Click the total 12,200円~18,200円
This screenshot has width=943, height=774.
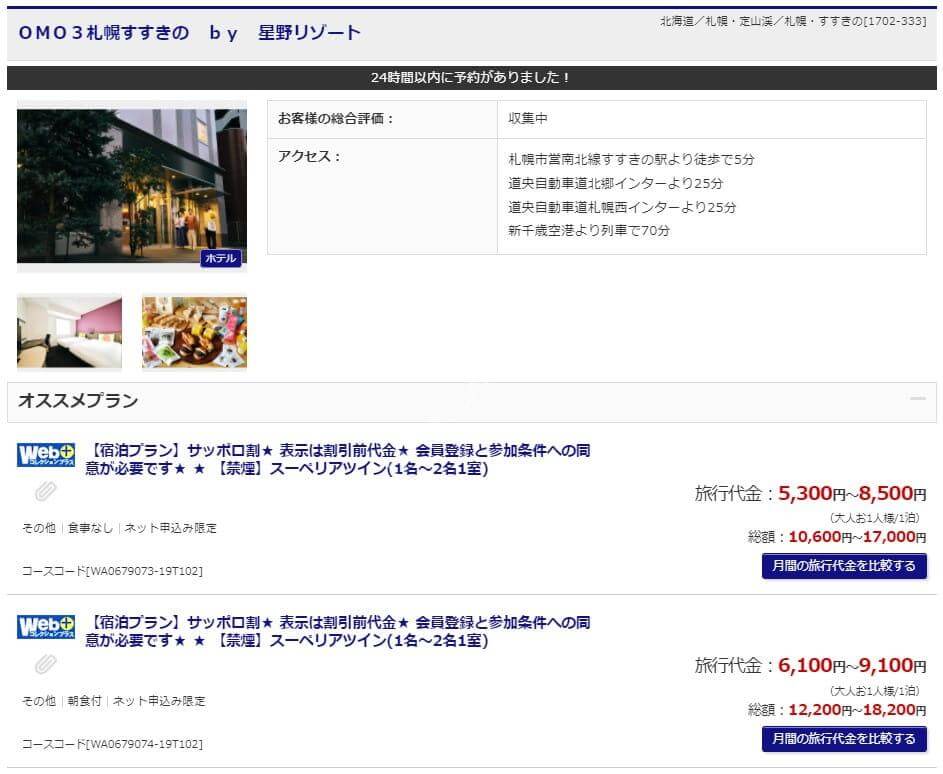(x=857, y=710)
